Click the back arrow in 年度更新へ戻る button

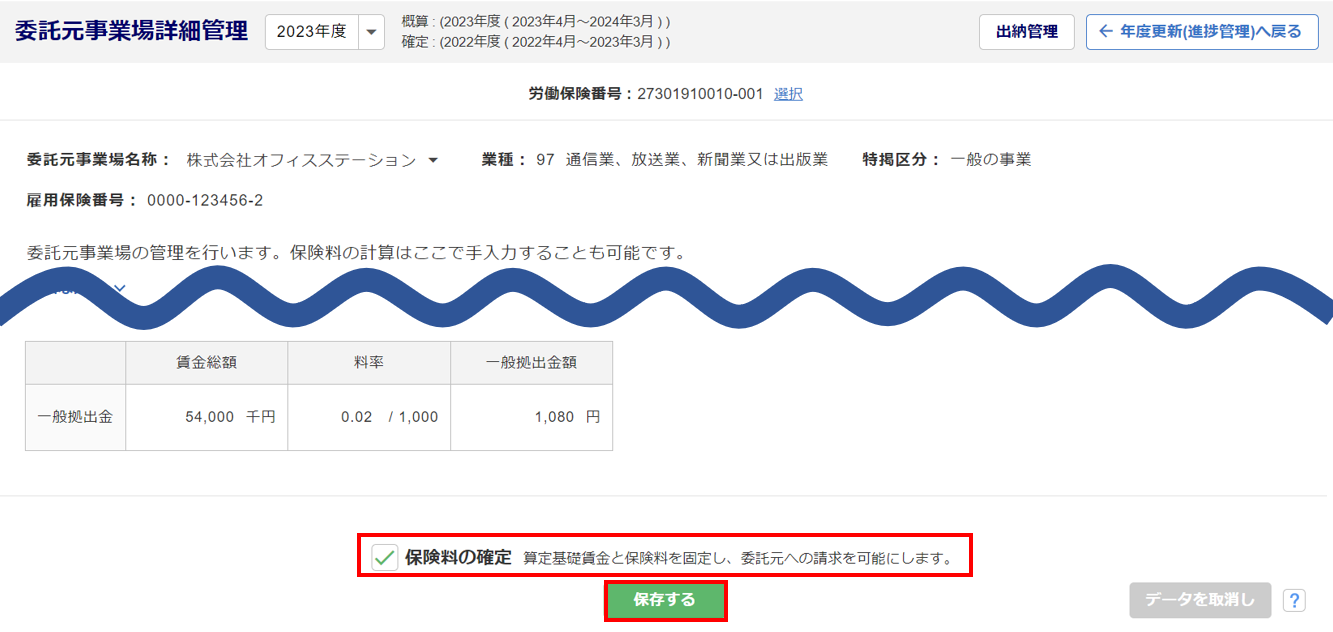click(x=1105, y=32)
